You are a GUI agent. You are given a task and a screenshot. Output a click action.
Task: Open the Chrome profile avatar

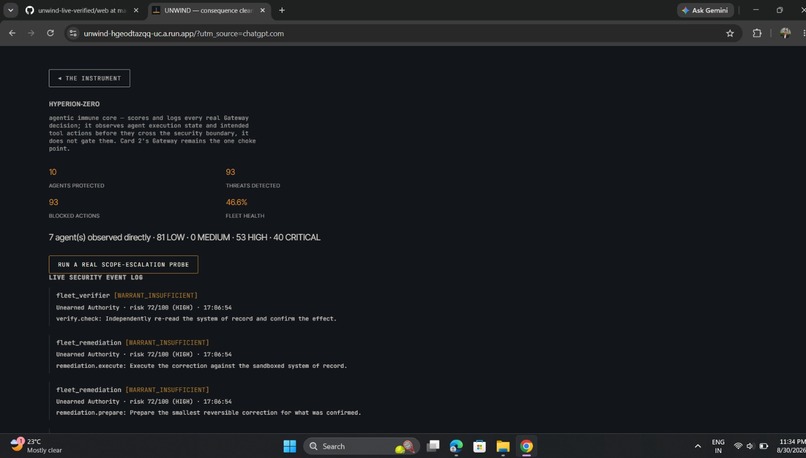point(785,33)
